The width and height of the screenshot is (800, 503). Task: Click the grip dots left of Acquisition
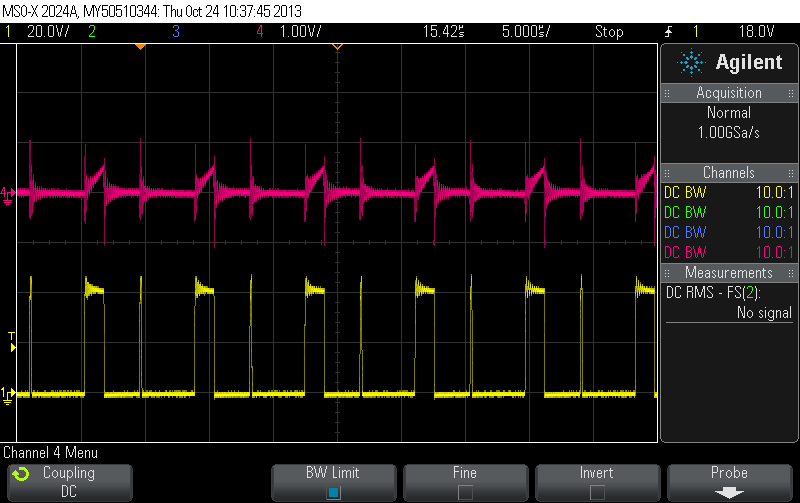pyautogui.click(x=667, y=93)
